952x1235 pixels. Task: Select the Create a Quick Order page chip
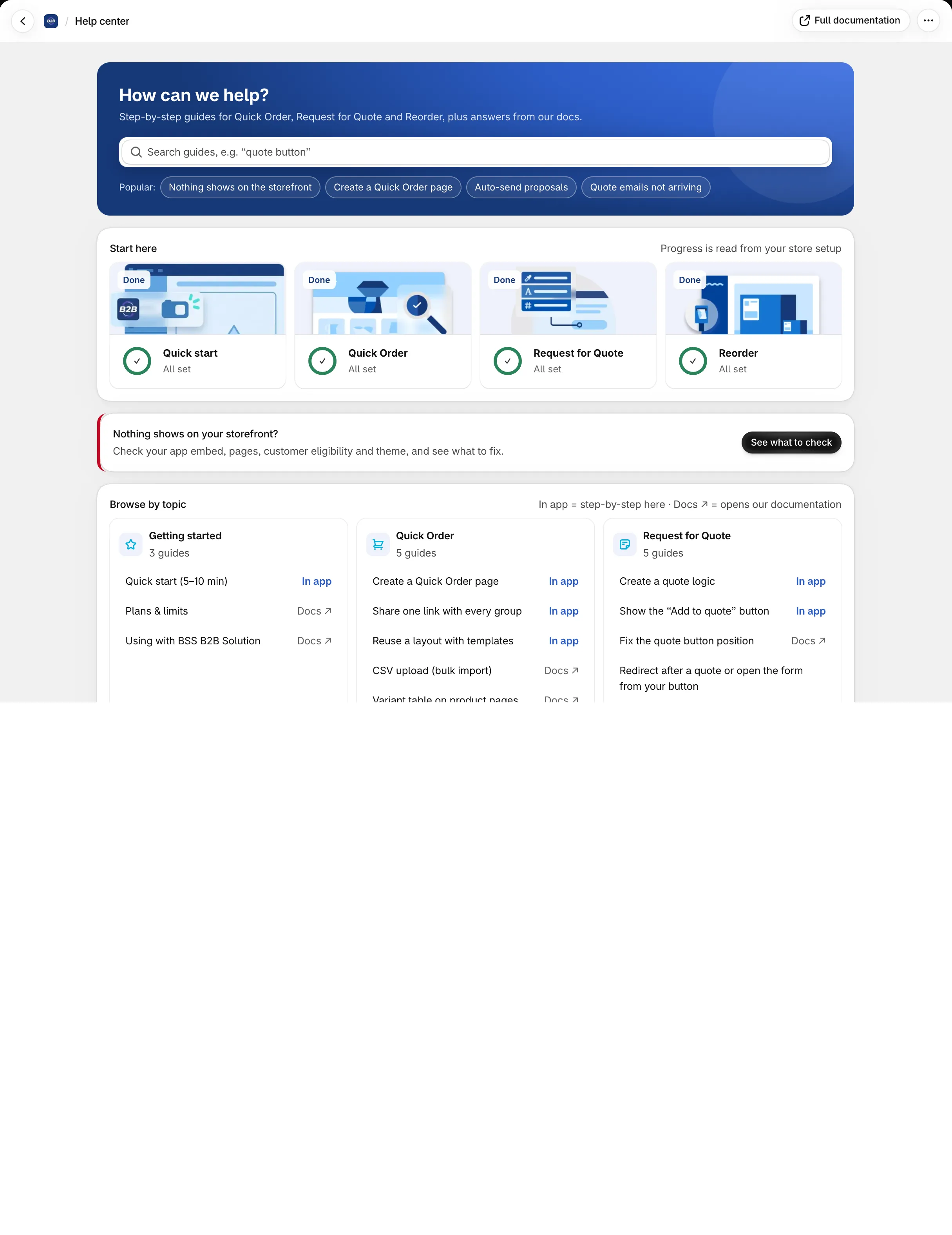pos(393,187)
